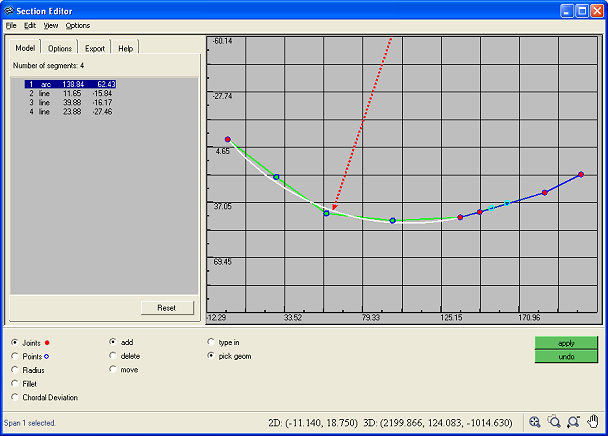The image size is (608, 436).
Task: Open the File menu
Action: pyautogui.click(x=11, y=25)
